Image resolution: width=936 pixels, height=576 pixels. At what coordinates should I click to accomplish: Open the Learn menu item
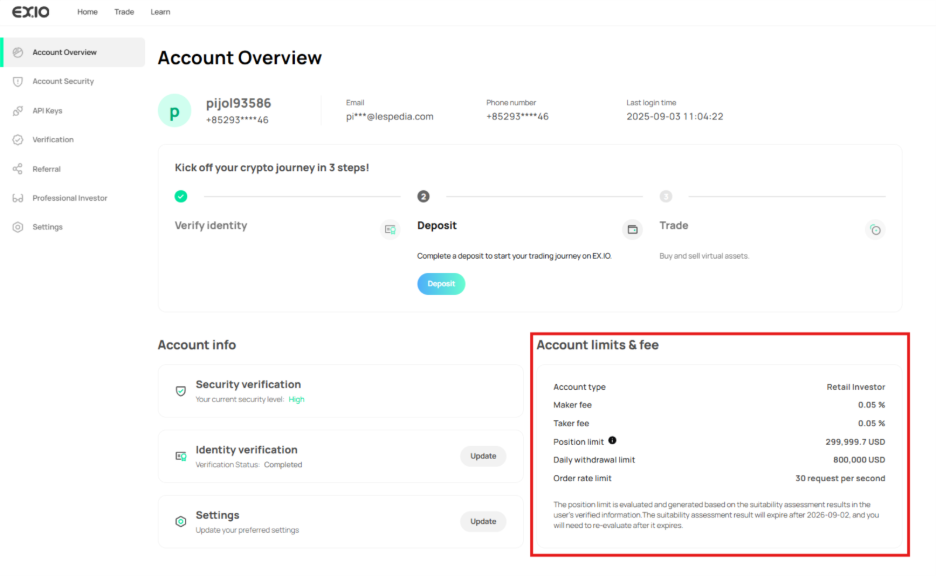tap(160, 12)
